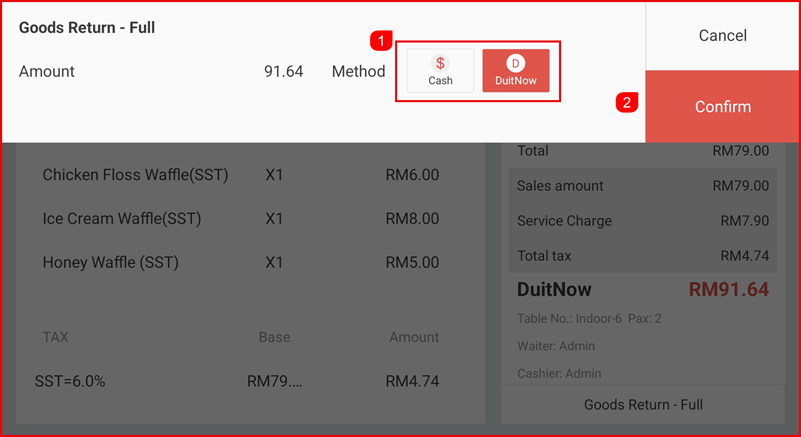The width and height of the screenshot is (801, 437).
Task: Click the dollar sign icon for Cash
Action: coord(440,63)
